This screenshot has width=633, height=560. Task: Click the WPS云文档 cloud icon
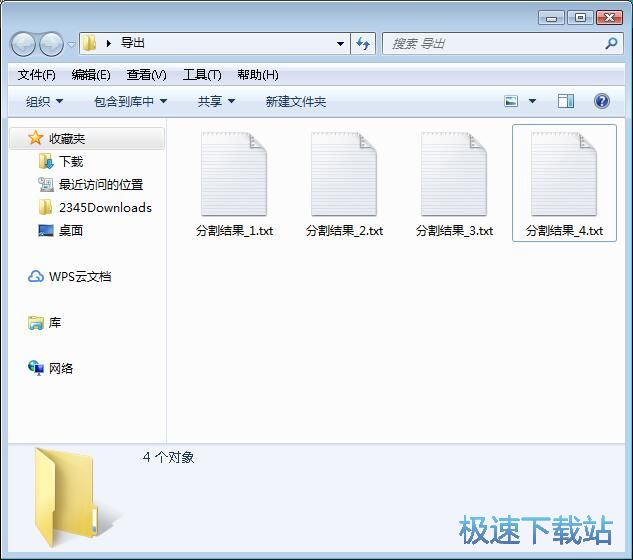pyautogui.click(x=36, y=276)
